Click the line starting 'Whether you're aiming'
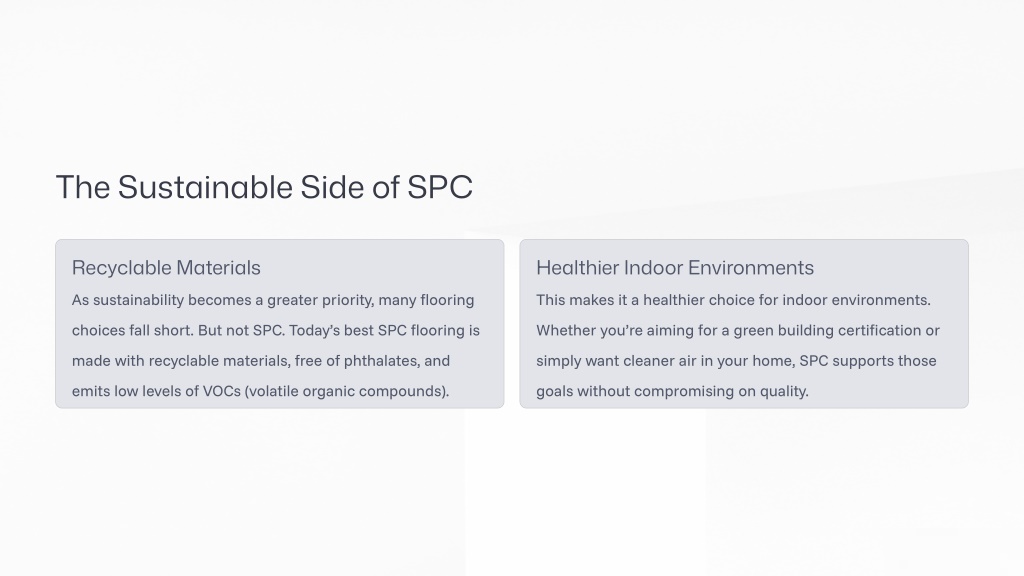This screenshot has width=1024, height=576. (x=738, y=330)
